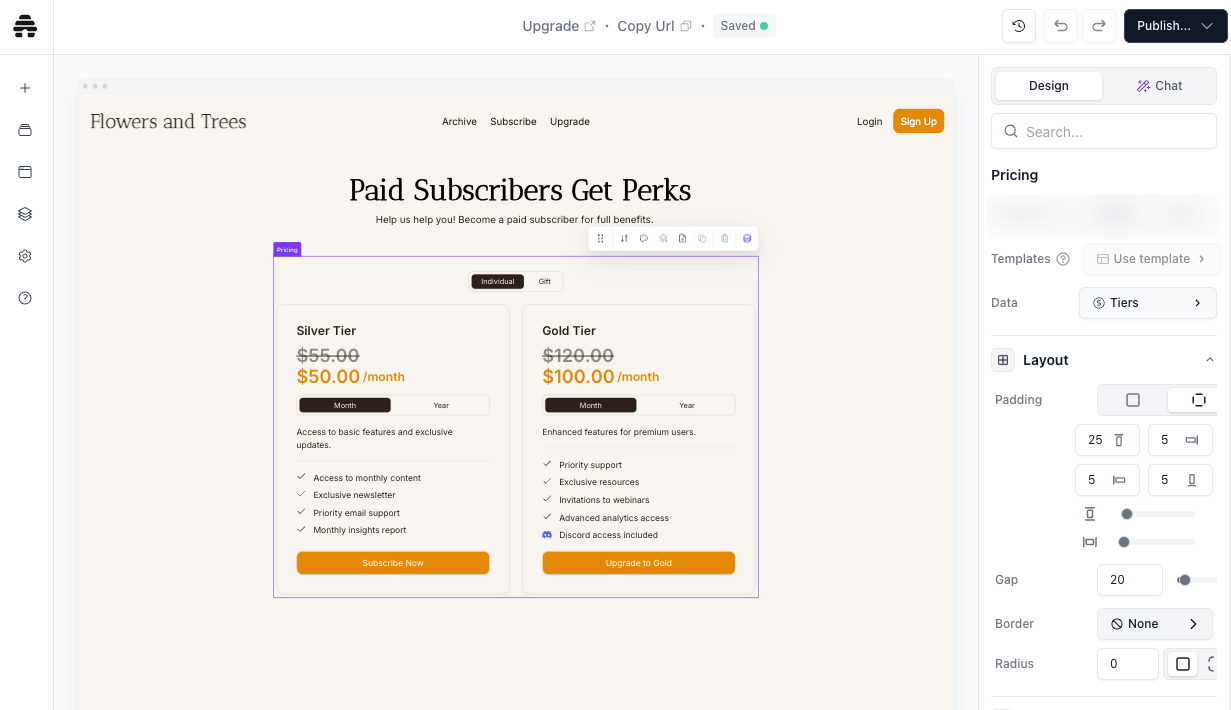The image size is (1231, 710).
Task: Open the settings gear in left sidebar
Action: (x=25, y=256)
